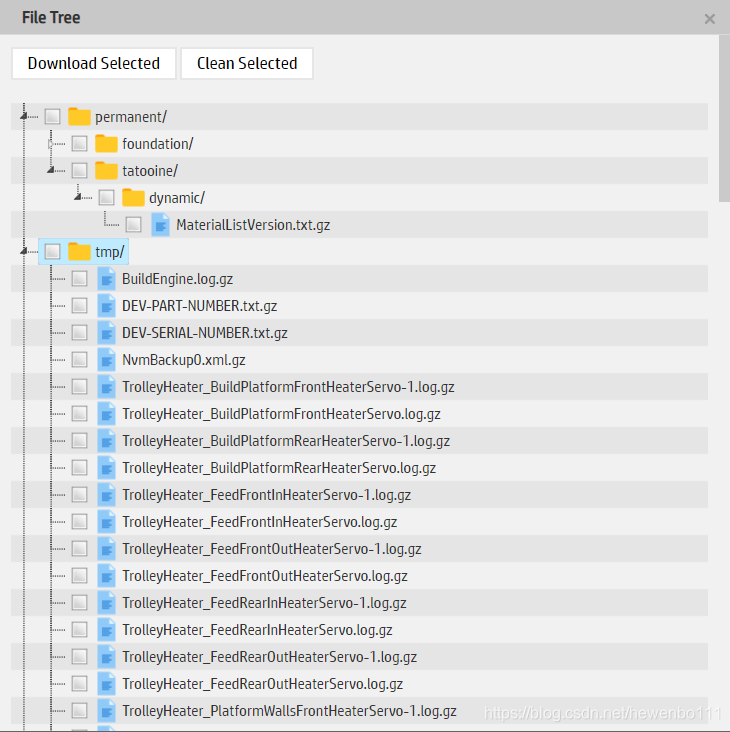The image size is (730, 732).
Task: Check TrolleyHeater_BuildPlatformFrontHeaterServo-1.log.gz checkbox
Action: pyautogui.click(x=79, y=387)
